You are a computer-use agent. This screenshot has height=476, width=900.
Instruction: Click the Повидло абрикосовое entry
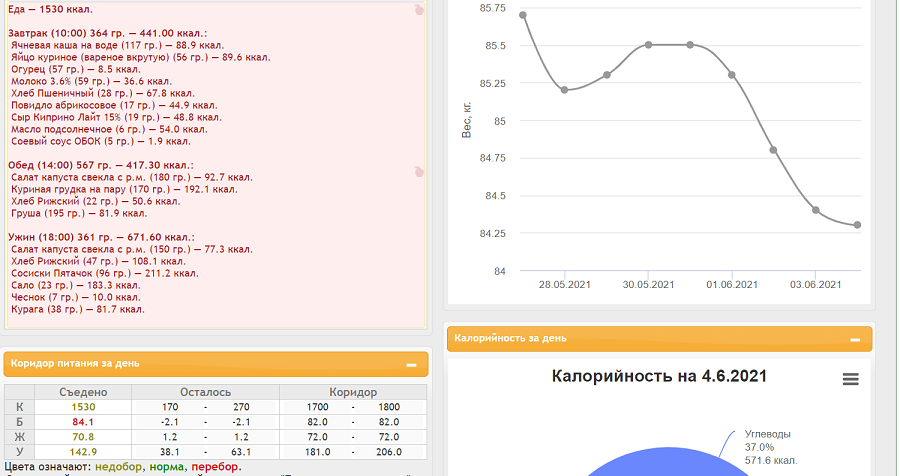(114, 106)
